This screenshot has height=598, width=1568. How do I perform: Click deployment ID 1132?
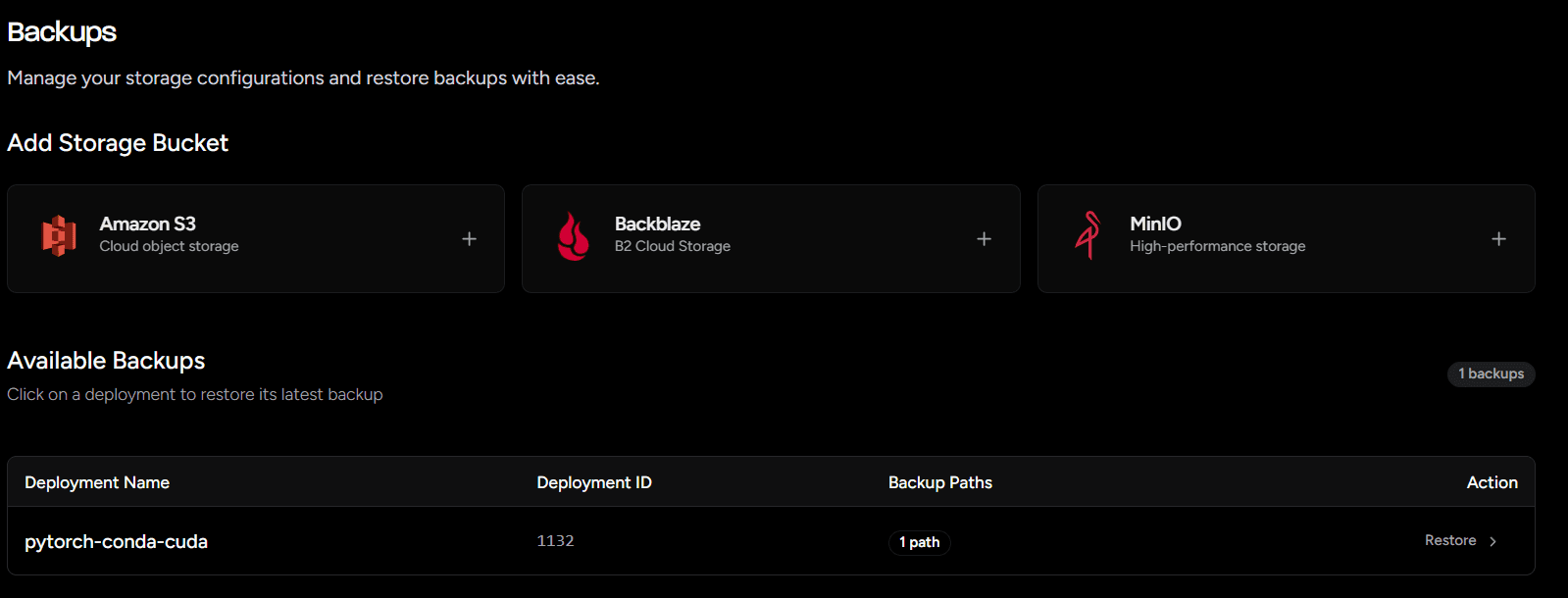(x=555, y=541)
